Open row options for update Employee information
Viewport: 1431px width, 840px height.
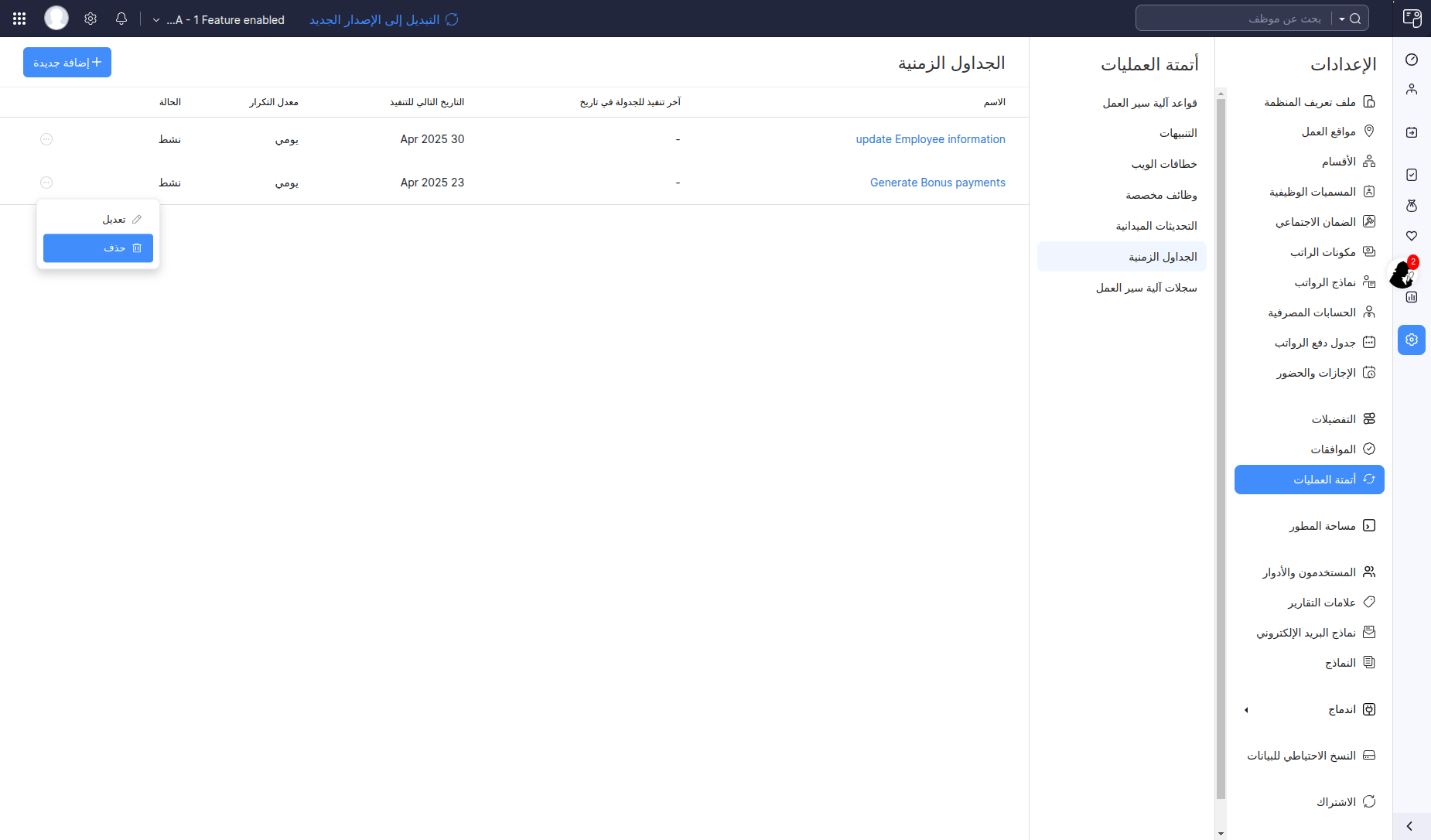[46, 139]
